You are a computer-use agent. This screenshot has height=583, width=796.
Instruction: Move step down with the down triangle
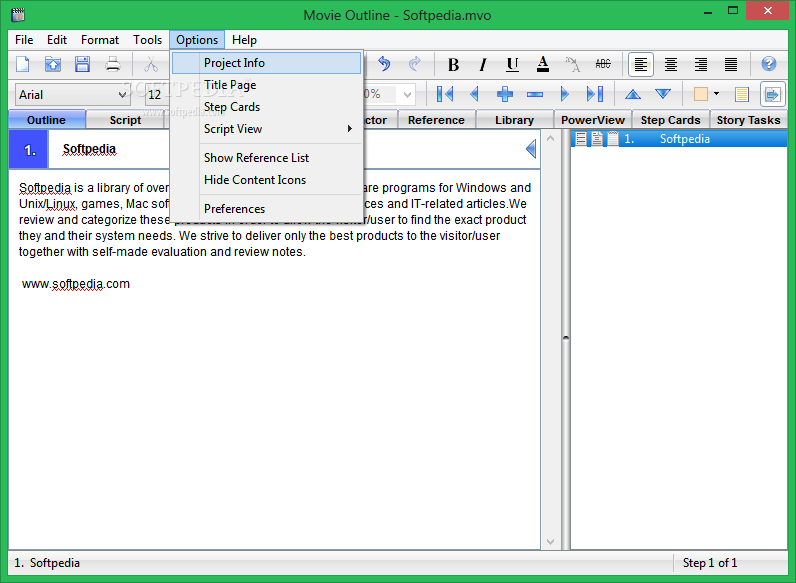tap(662, 94)
